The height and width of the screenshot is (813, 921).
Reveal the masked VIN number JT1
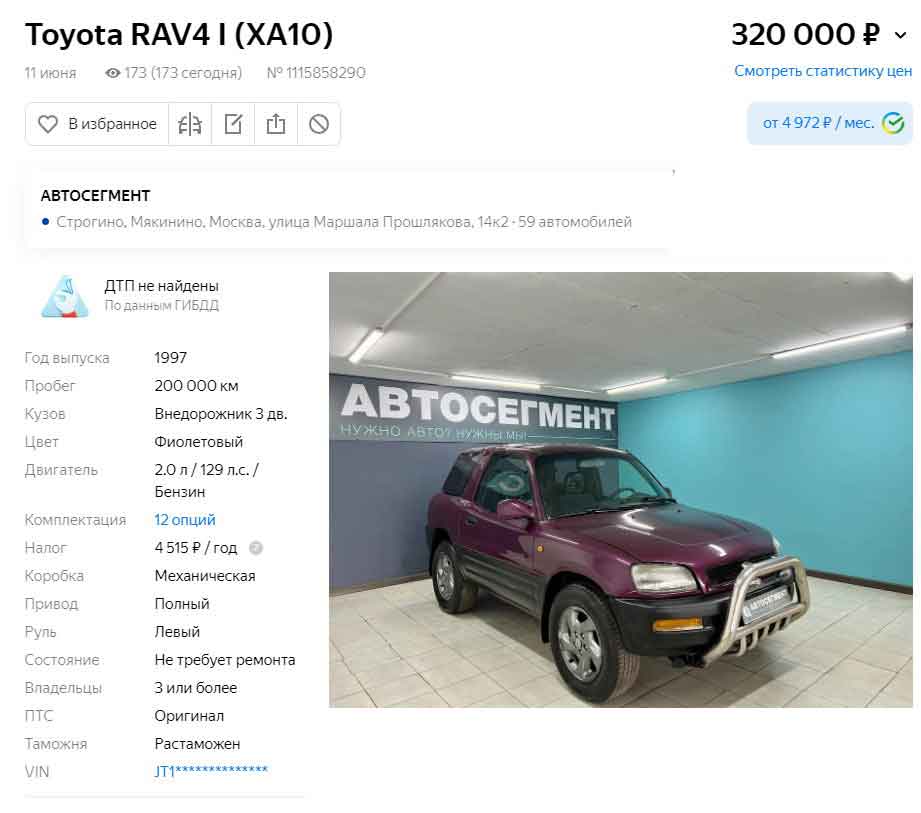pyautogui.click(x=211, y=771)
